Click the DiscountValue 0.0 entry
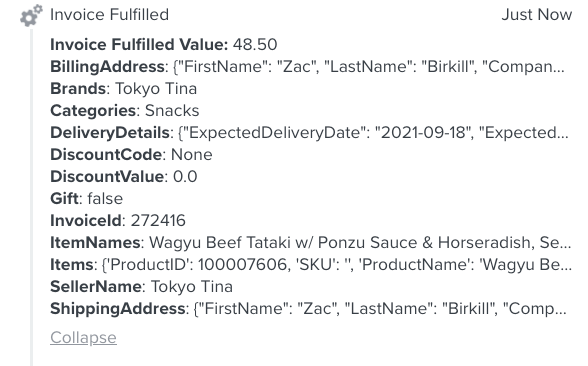The height and width of the screenshot is (366, 588). (124, 177)
